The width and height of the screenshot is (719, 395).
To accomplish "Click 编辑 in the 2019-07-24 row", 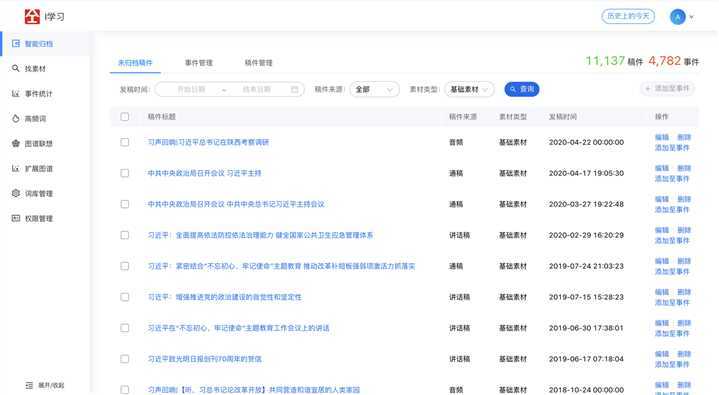I will (x=662, y=261).
